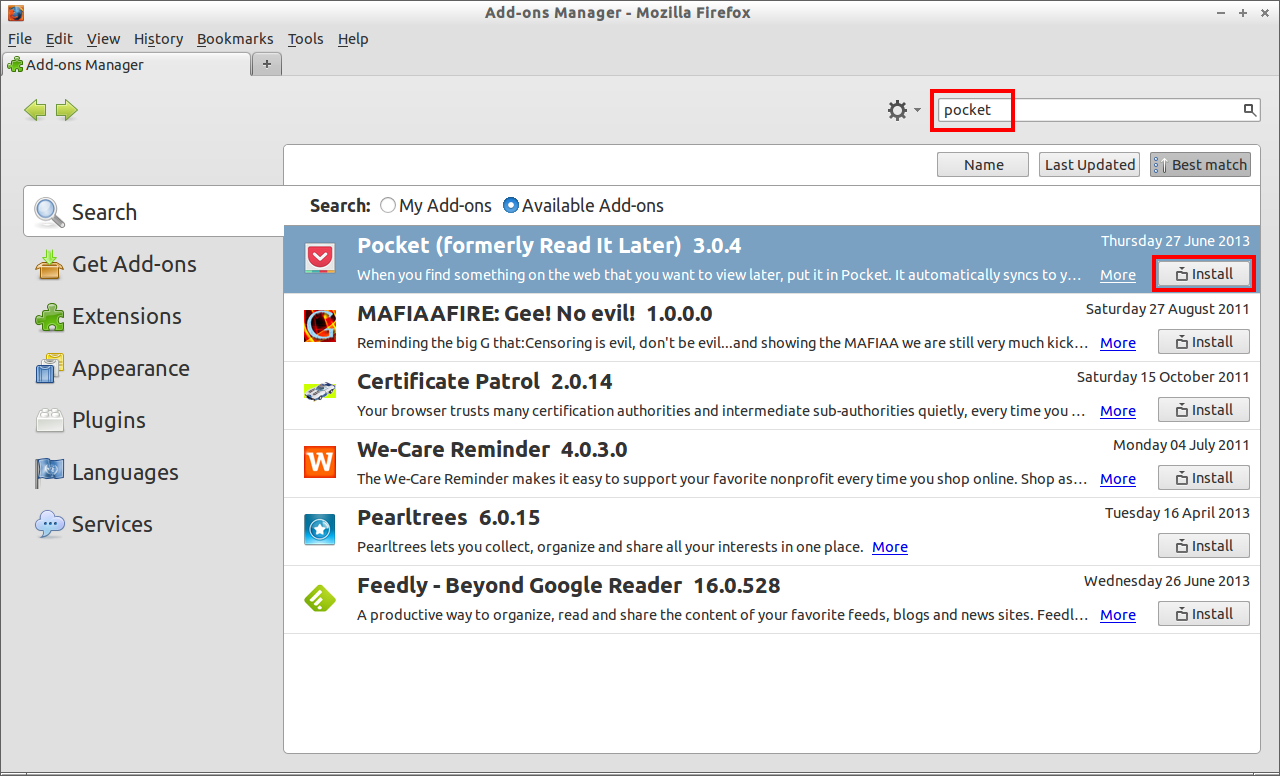Click the date Thursday 27 June 2013
1280x776 pixels.
point(1175,241)
